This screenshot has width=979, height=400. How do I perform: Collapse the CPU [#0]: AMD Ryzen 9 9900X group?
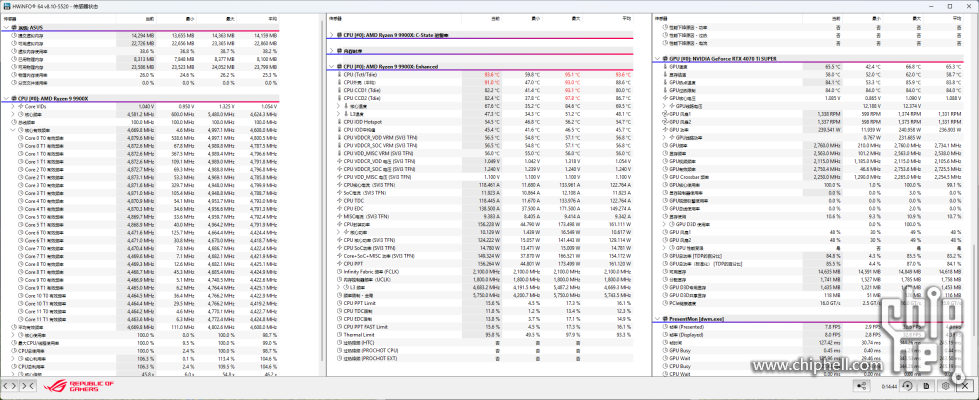point(6,98)
